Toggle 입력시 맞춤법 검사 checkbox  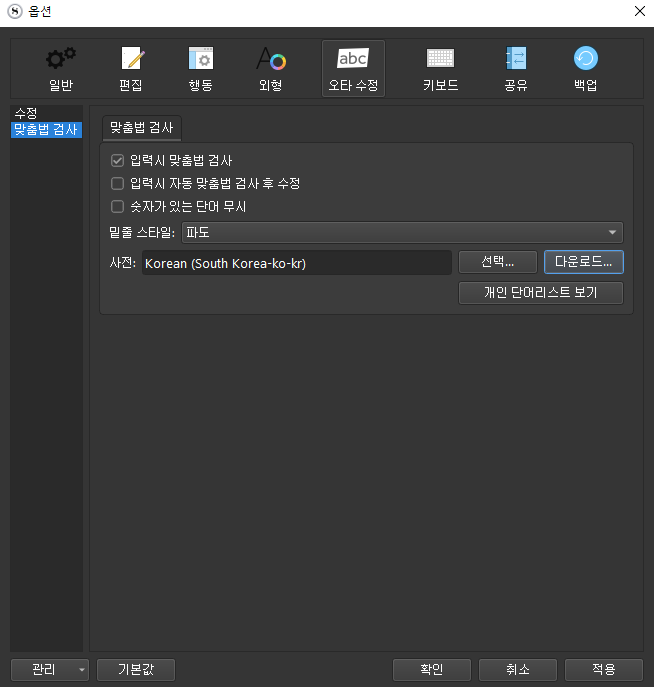[x=117, y=160]
